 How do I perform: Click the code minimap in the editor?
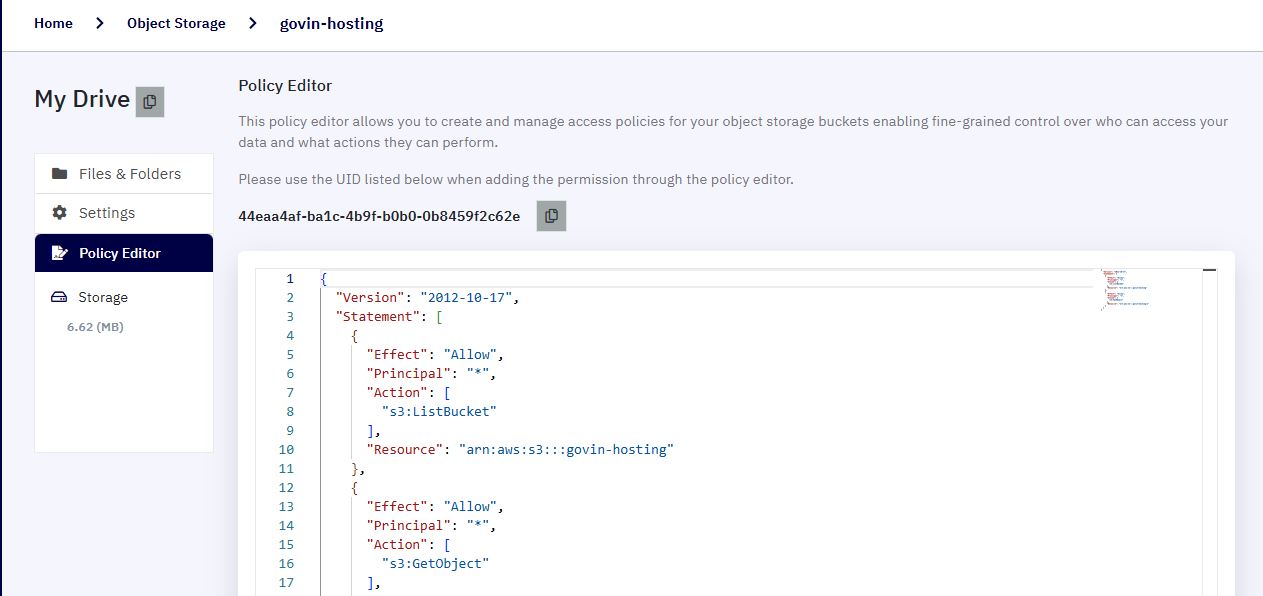point(1126,288)
